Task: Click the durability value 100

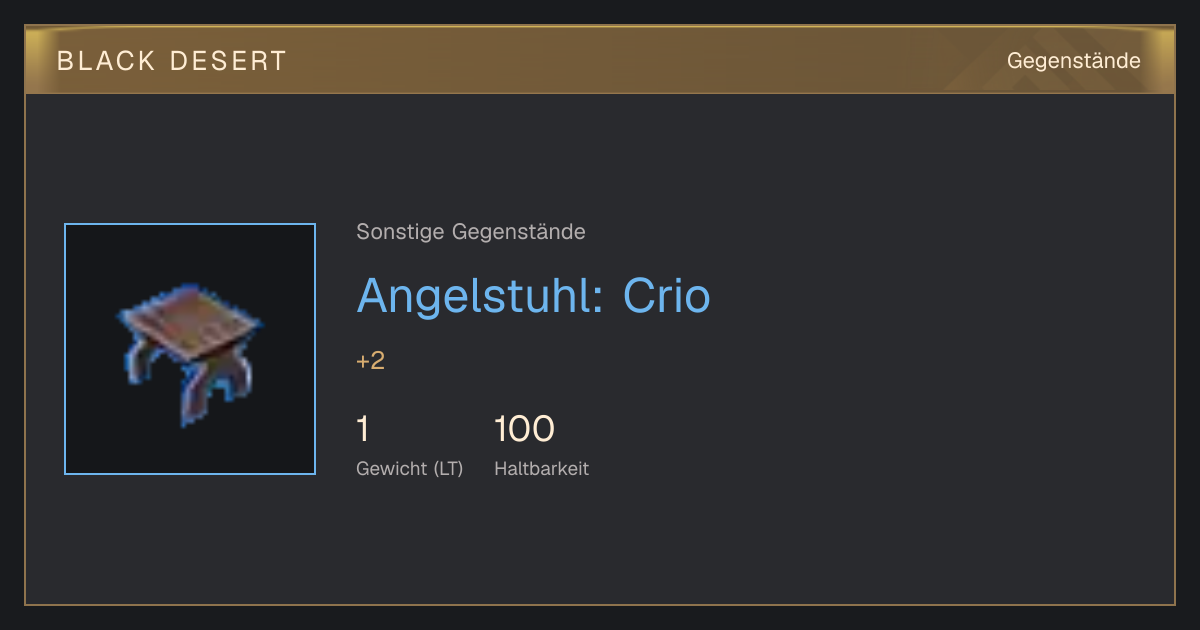Action: [x=524, y=429]
